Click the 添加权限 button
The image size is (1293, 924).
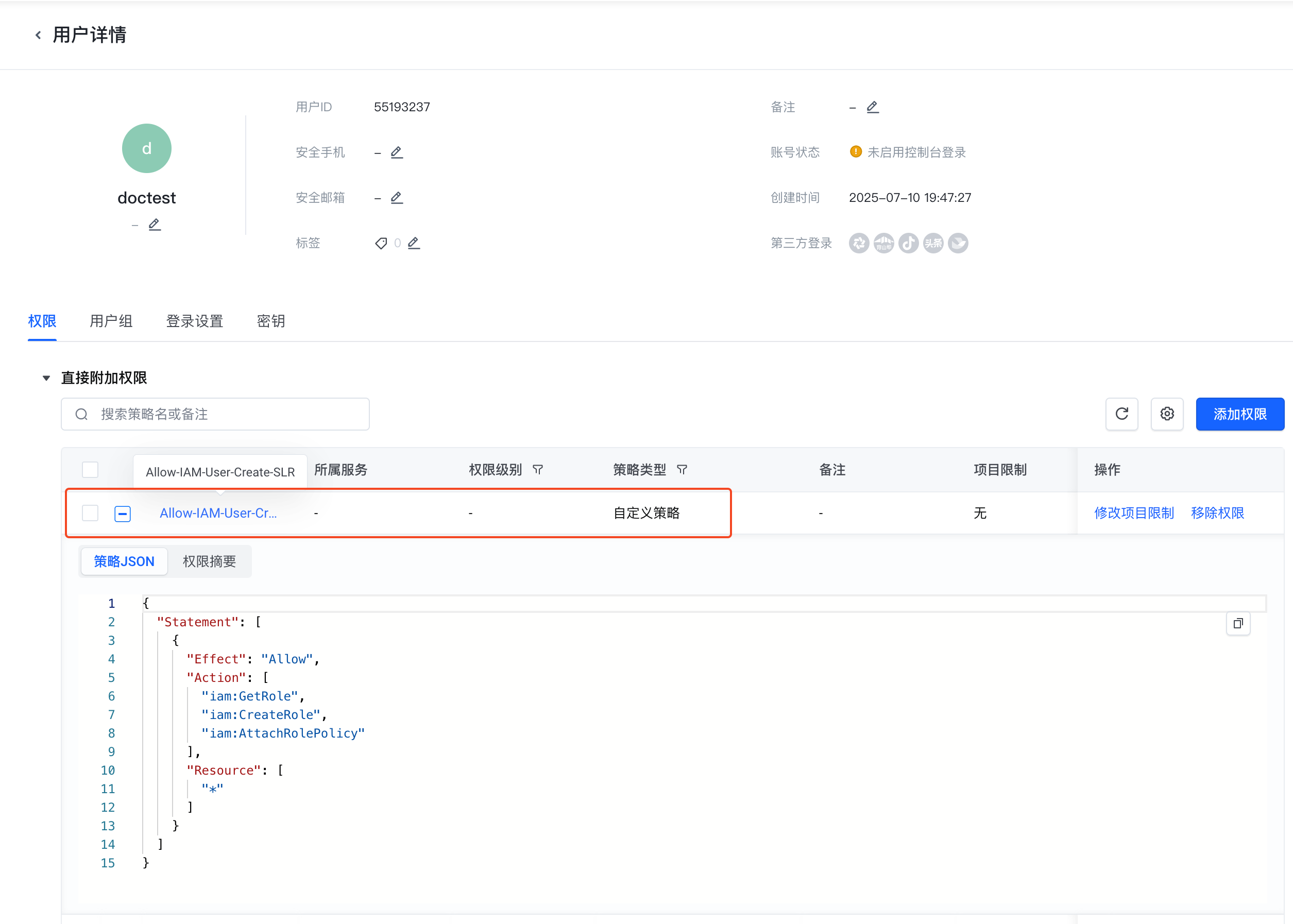(1239, 414)
